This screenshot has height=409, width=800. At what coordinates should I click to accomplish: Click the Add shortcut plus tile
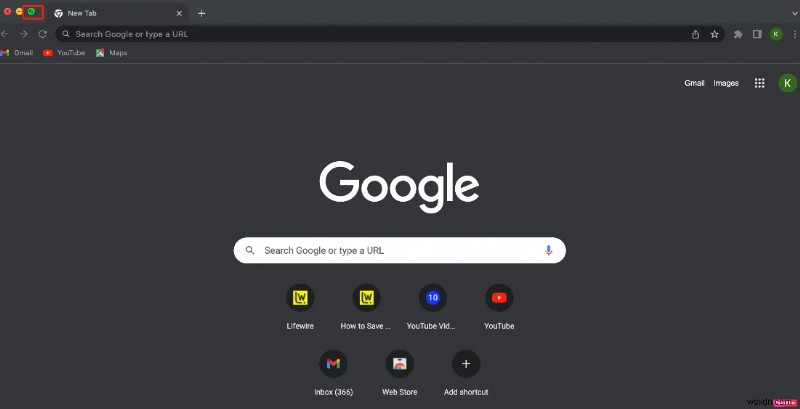466,373
